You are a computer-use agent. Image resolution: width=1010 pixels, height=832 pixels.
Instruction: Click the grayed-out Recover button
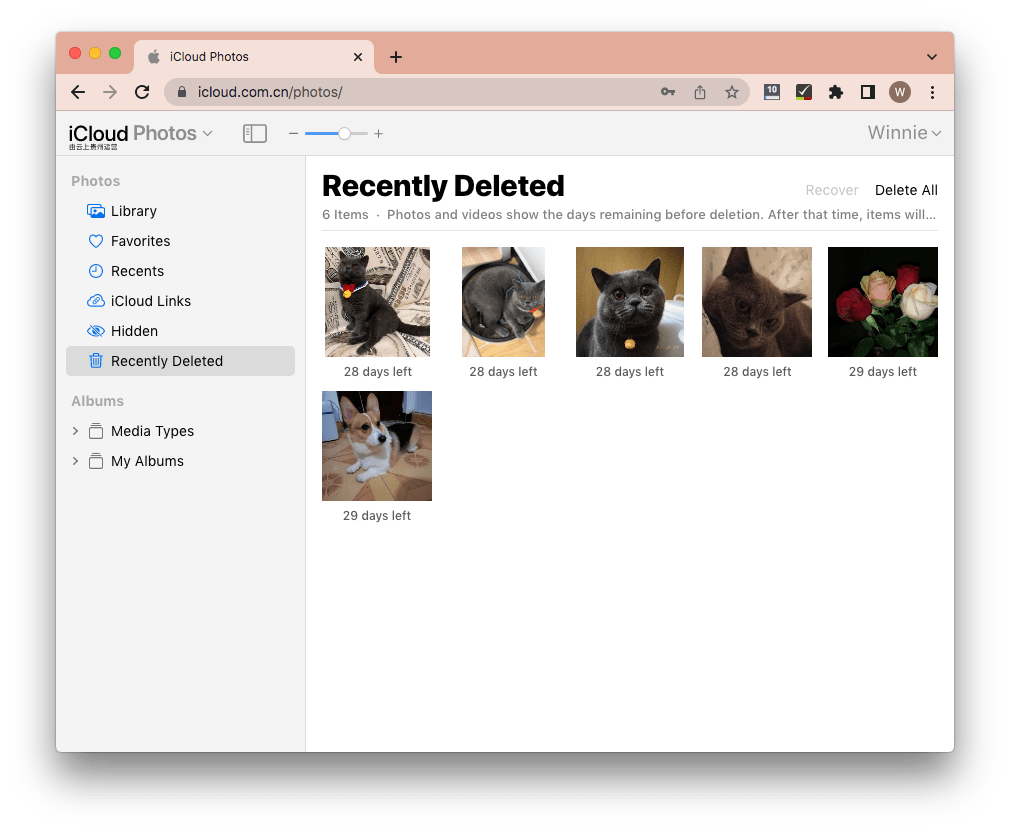[831, 190]
